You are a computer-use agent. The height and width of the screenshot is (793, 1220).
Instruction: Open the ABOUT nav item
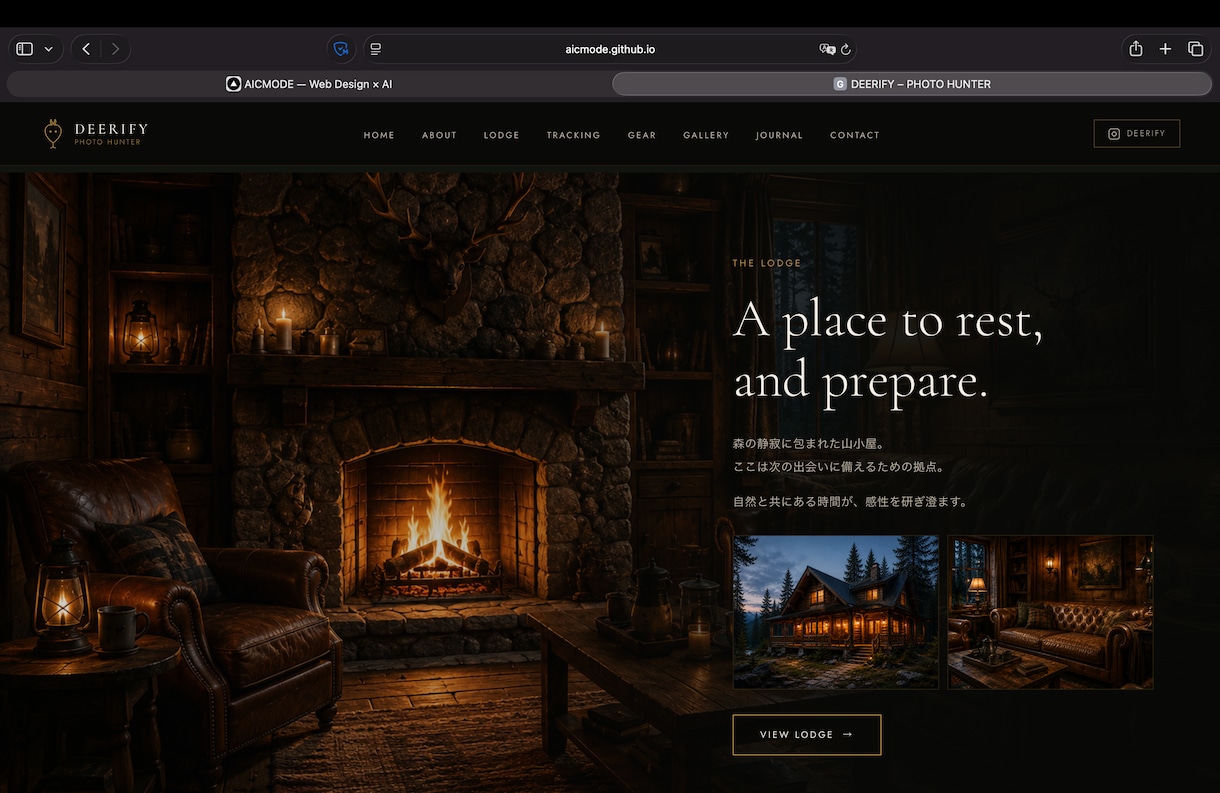(x=439, y=135)
